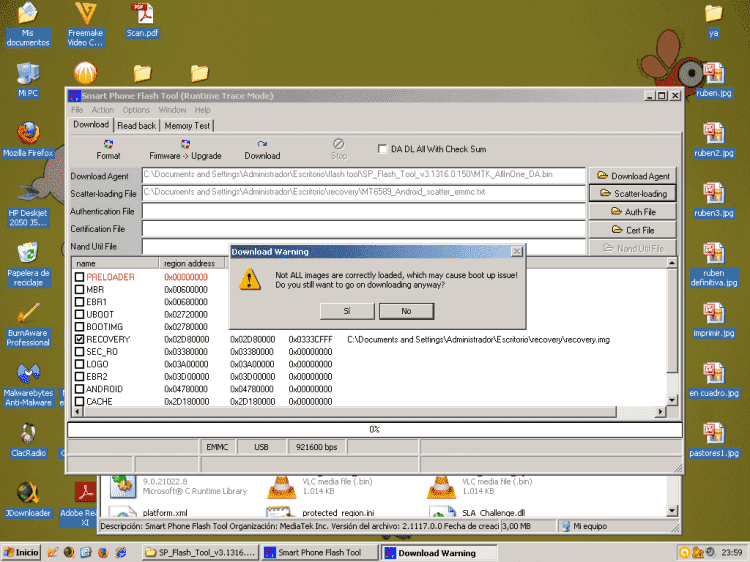Click Sí in Download Warning dialog
This screenshot has width=750, height=562.
pos(347,311)
